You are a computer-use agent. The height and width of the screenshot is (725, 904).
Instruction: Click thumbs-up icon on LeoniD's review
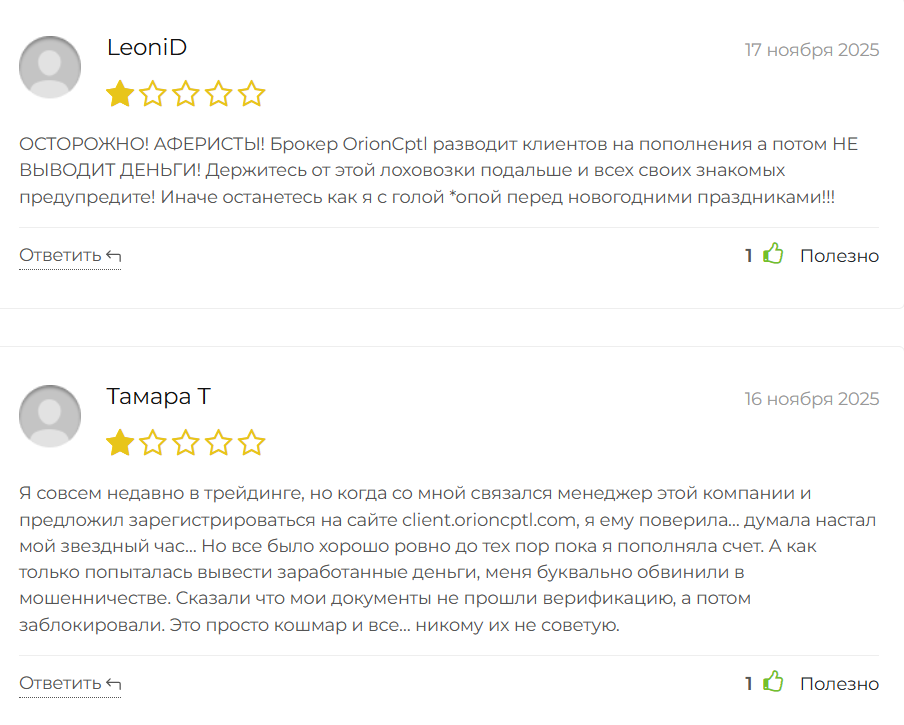pyautogui.click(x=773, y=255)
